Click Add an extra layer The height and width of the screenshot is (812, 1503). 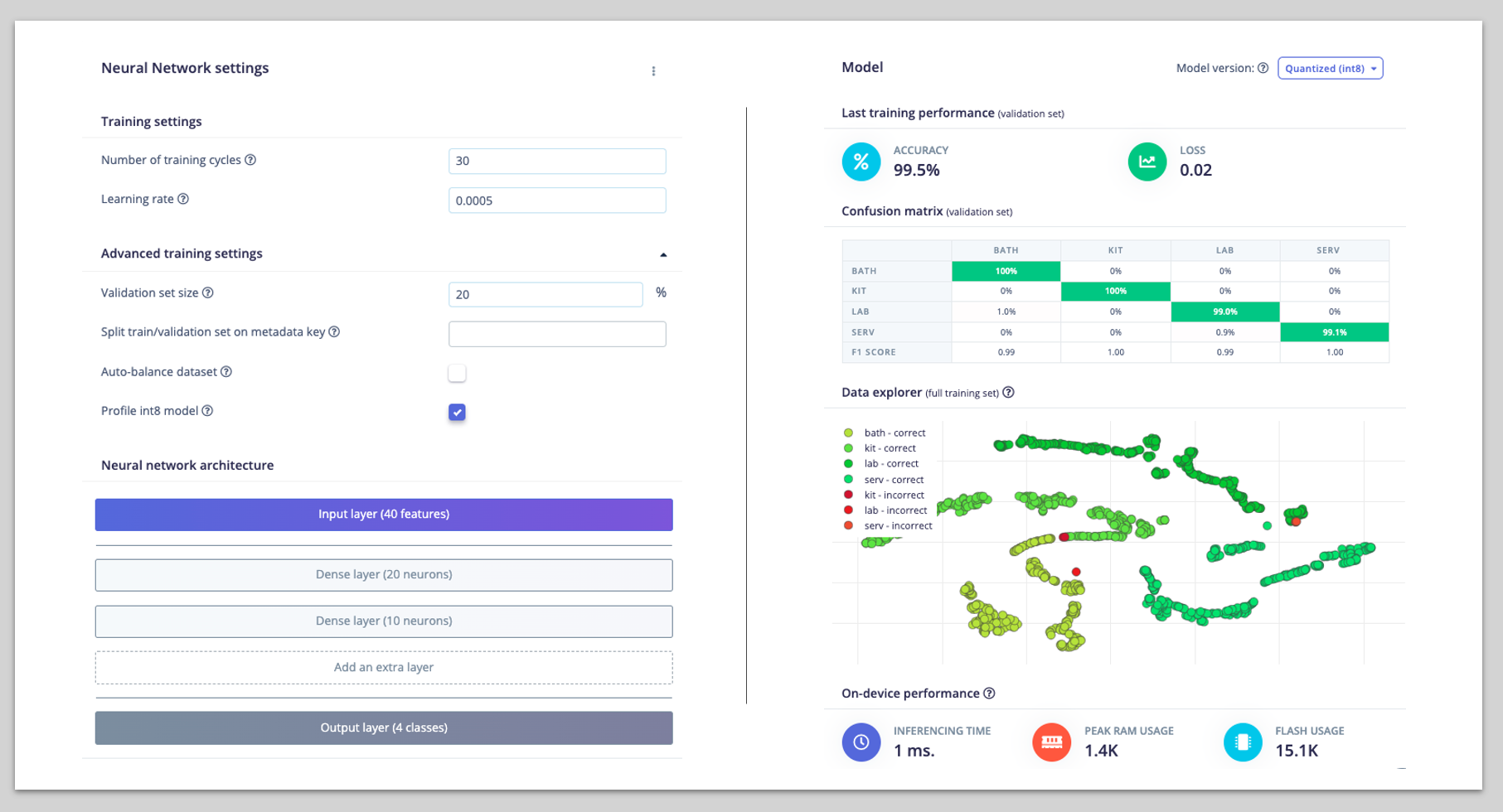tap(384, 668)
